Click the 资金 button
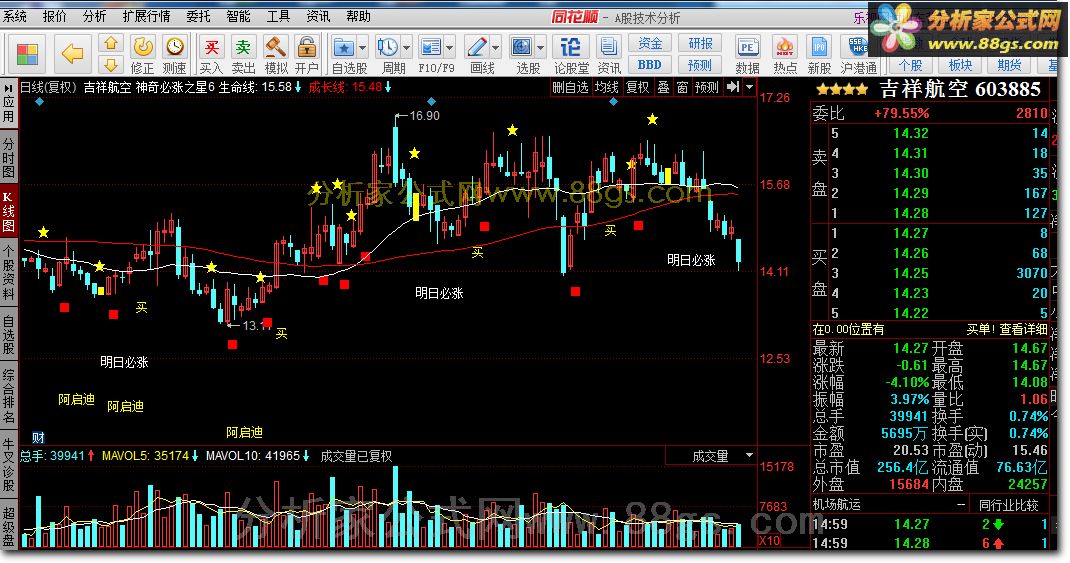The width and height of the screenshot is (1070, 563). [650, 44]
